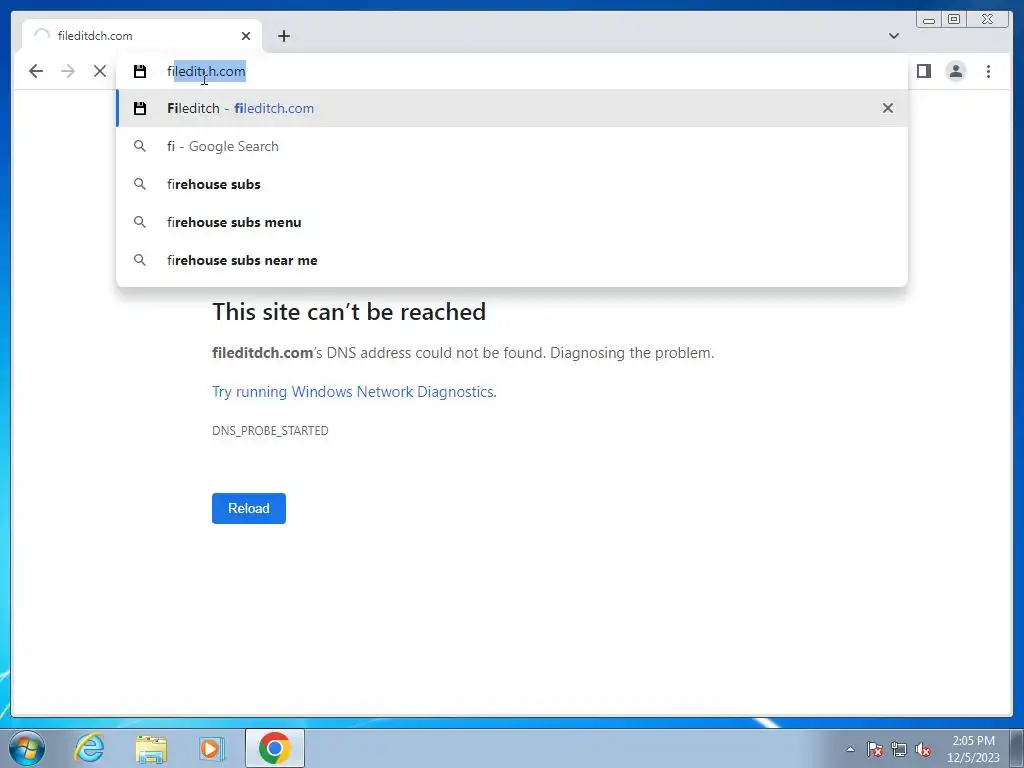Pick the 'firehouse subs' search suggestion
Screen dimensions: 1024x768
511,184
